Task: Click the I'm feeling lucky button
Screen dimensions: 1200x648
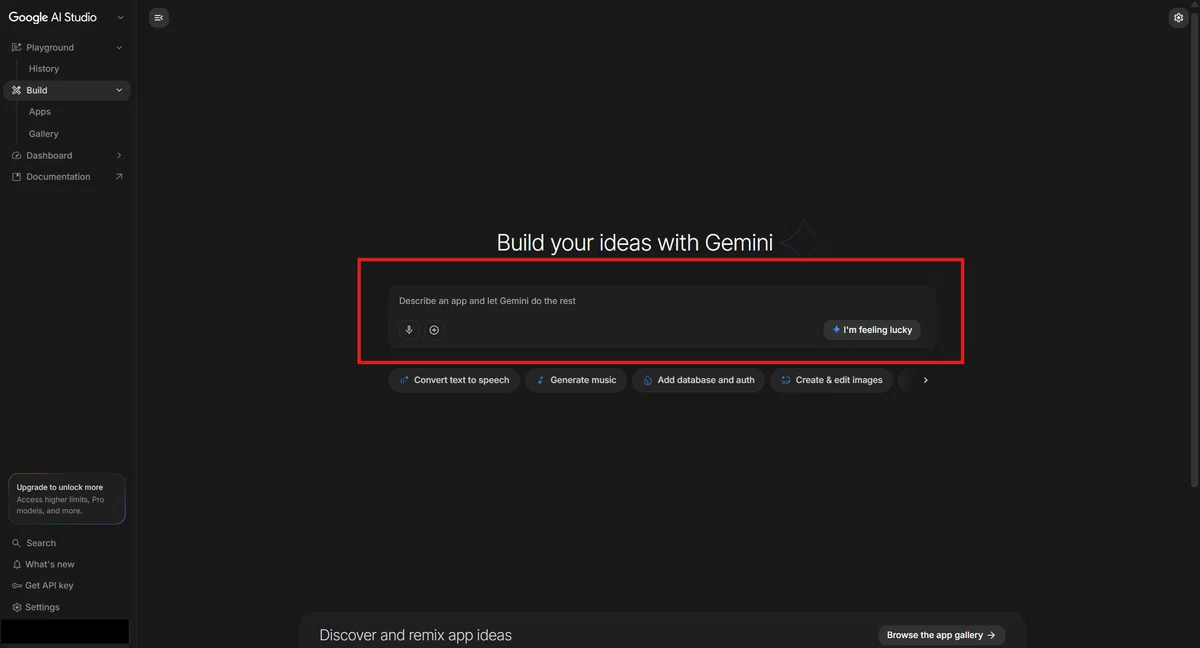Action: 872,330
